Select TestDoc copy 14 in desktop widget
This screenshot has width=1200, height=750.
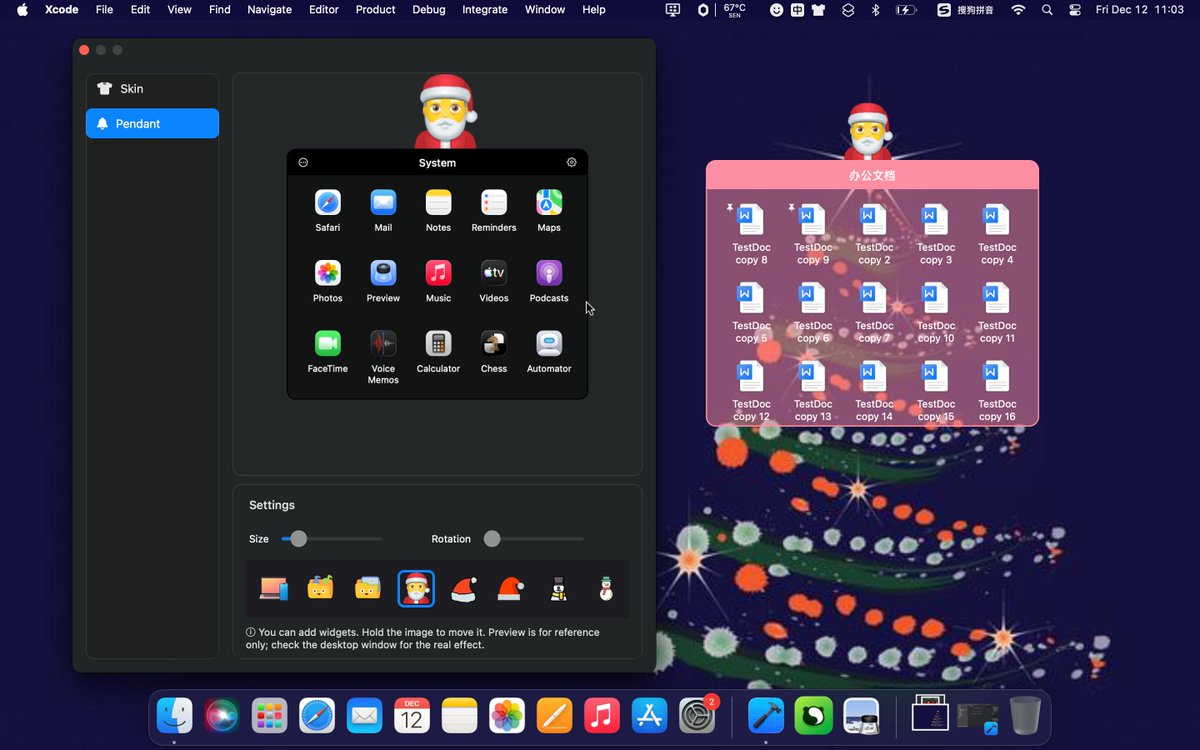874,392
